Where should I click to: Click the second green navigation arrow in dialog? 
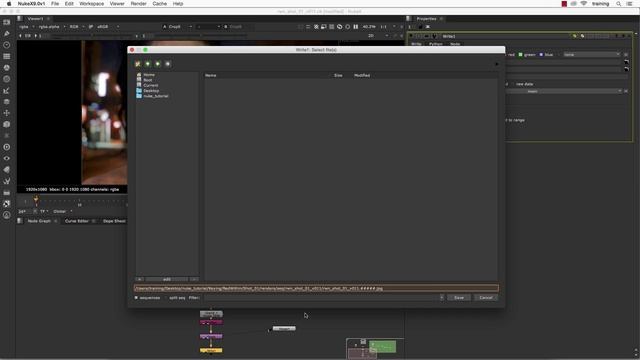158,64
